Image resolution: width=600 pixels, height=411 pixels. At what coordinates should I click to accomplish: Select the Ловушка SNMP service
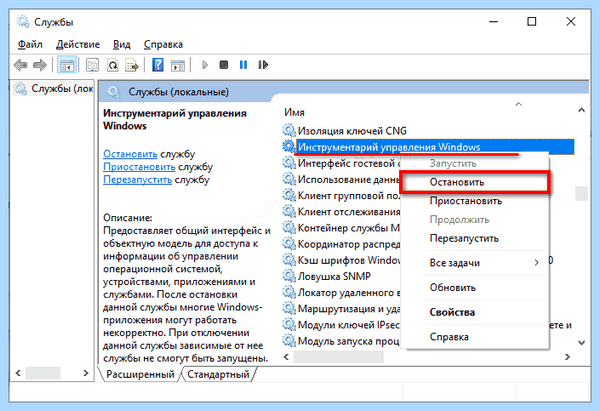334,276
